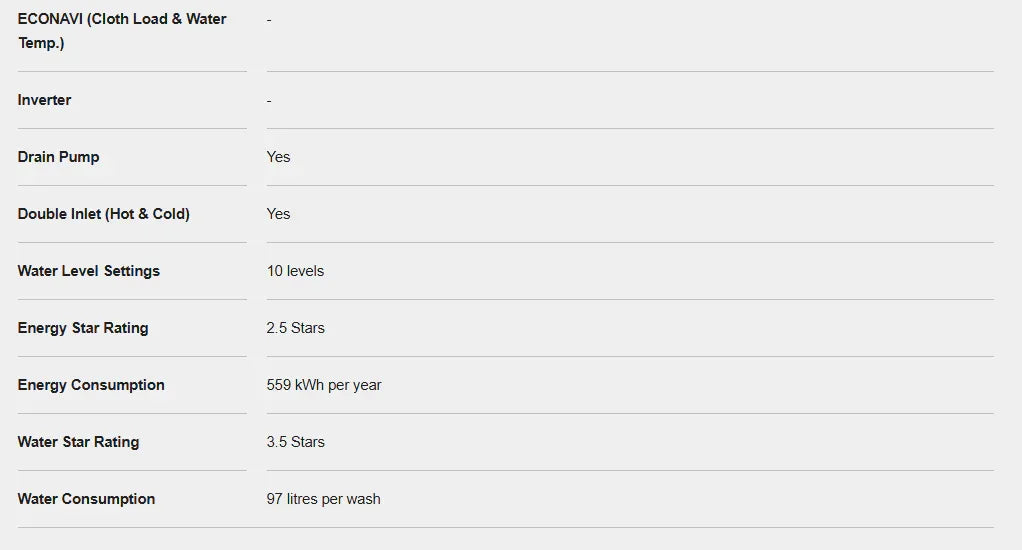Click the '2.5 Stars' value
This screenshot has height=550, width=1022.
pyautogui.click(x=295, y=328)
